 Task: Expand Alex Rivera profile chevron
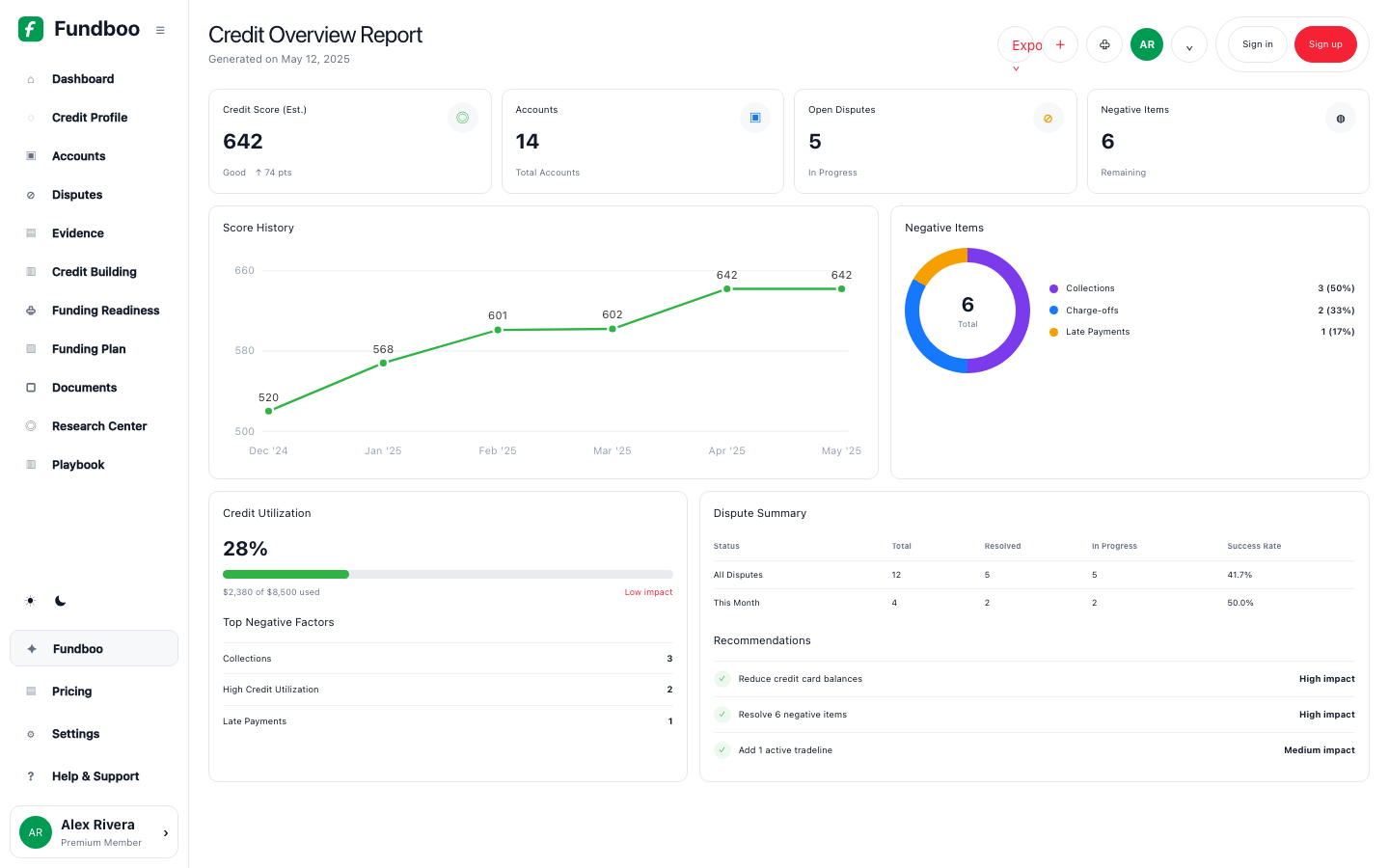click(x=166, y=832)
